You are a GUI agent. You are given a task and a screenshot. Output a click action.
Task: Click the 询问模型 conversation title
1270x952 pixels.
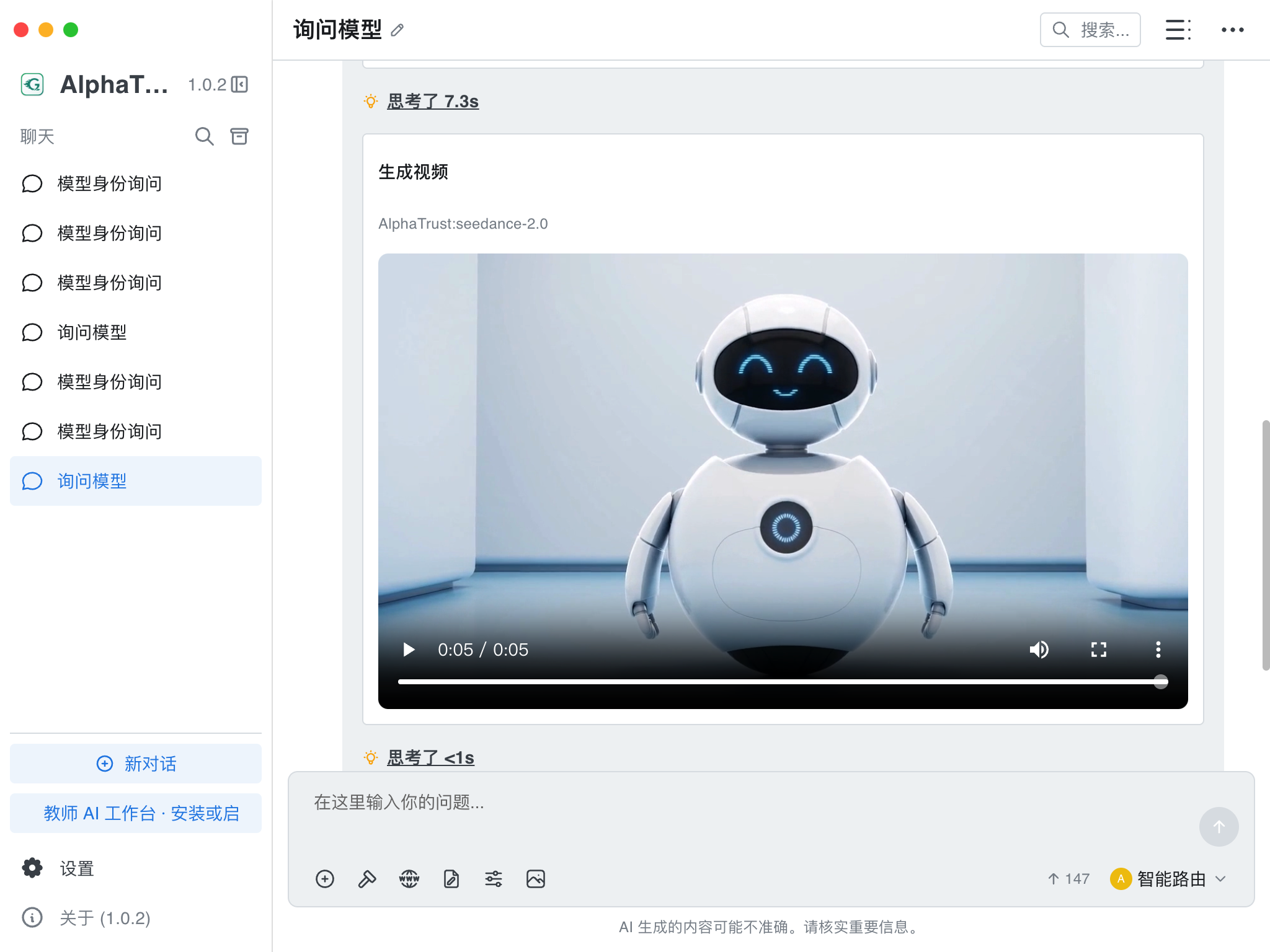click(337, 30)
